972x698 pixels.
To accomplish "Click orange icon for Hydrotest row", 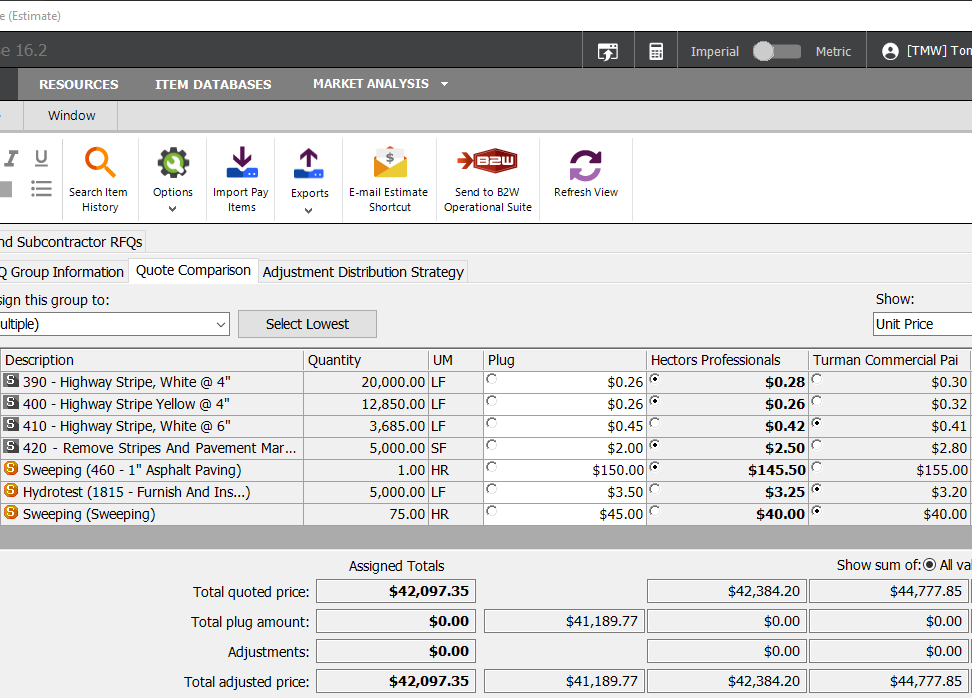I will pyautogui.click(x=11, y=490).
